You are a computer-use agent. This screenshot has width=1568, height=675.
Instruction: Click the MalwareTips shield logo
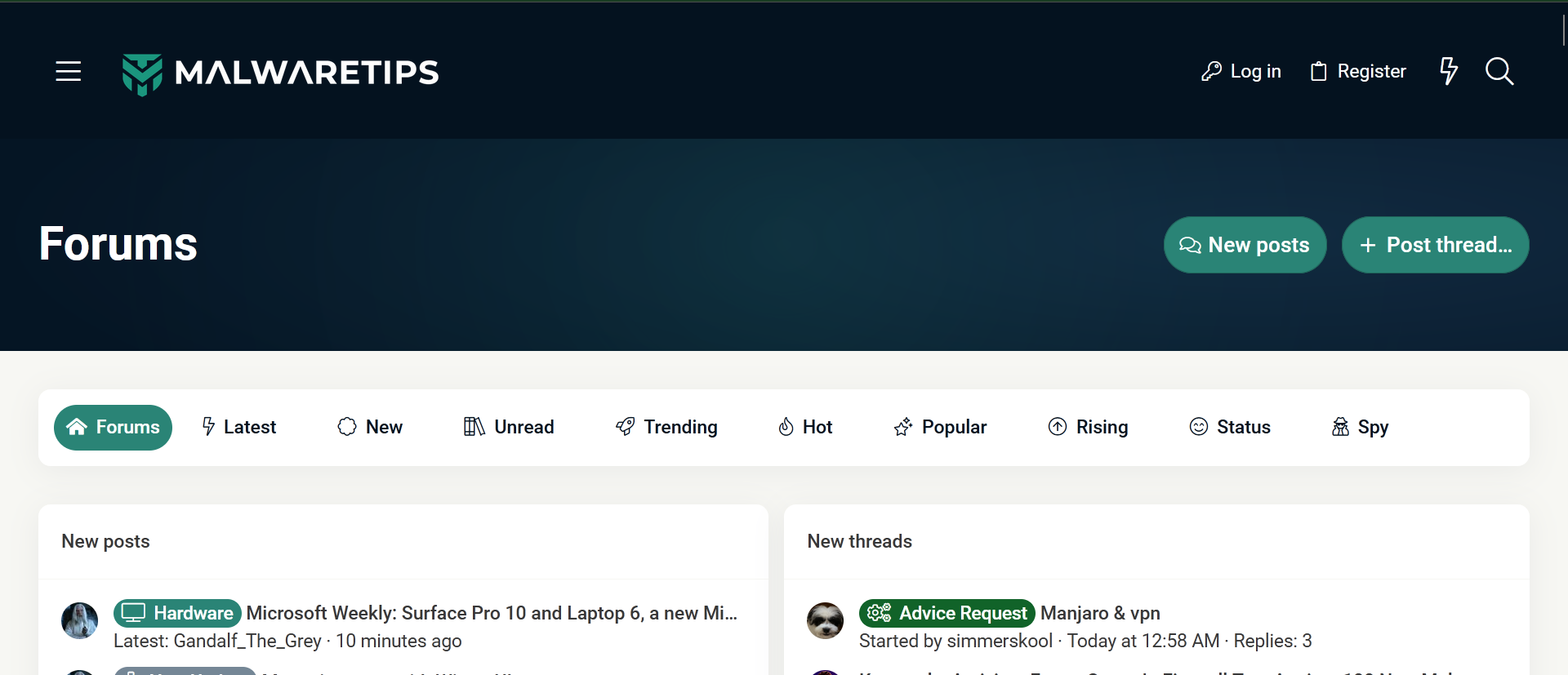point(142,74)
